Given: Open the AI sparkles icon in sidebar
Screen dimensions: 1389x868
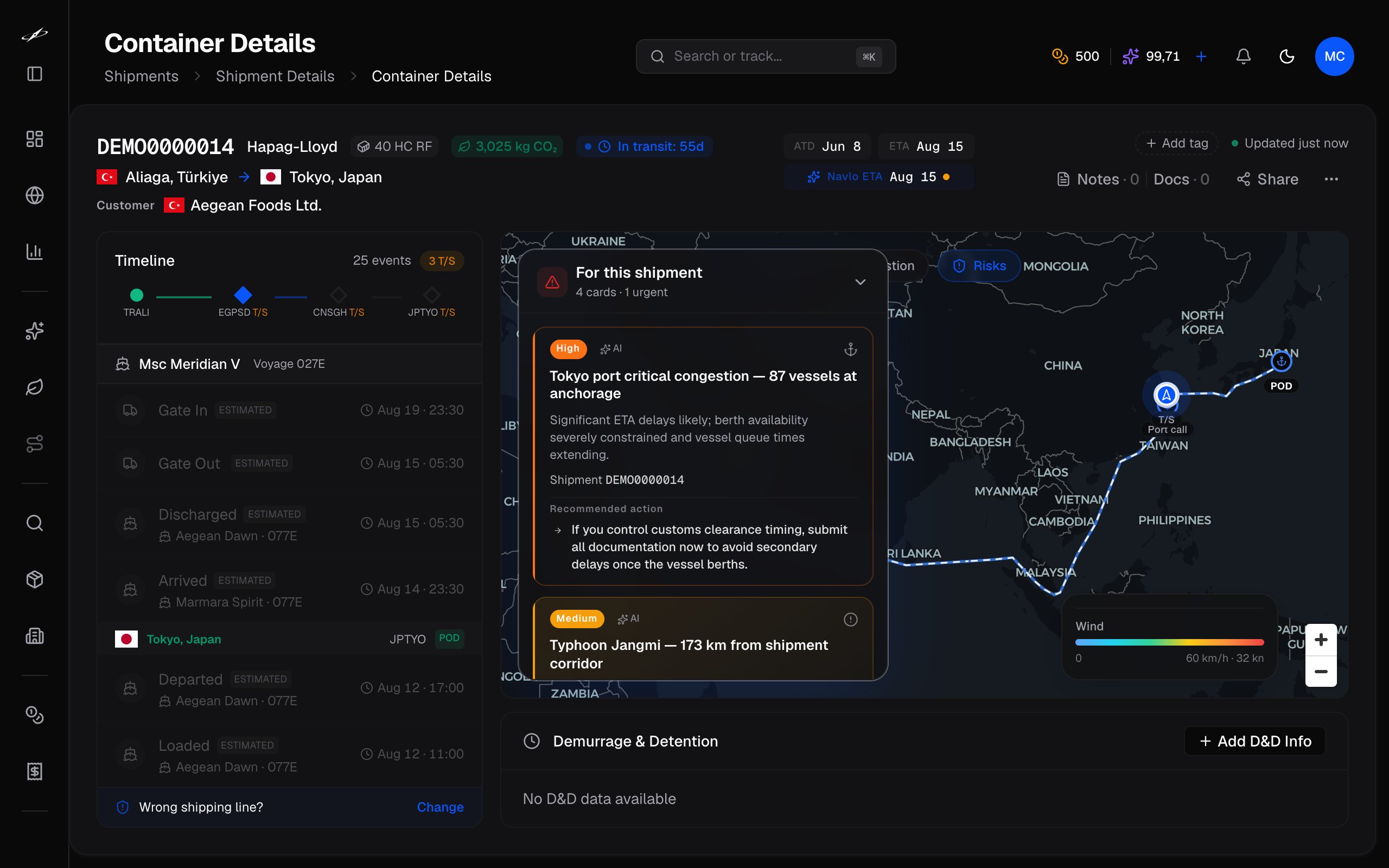Looking at the screenshot, I should (x=34, y=331).
